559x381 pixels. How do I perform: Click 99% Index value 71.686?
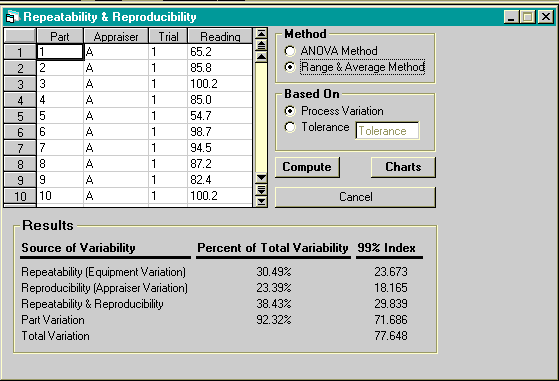[x=391, y=320]
